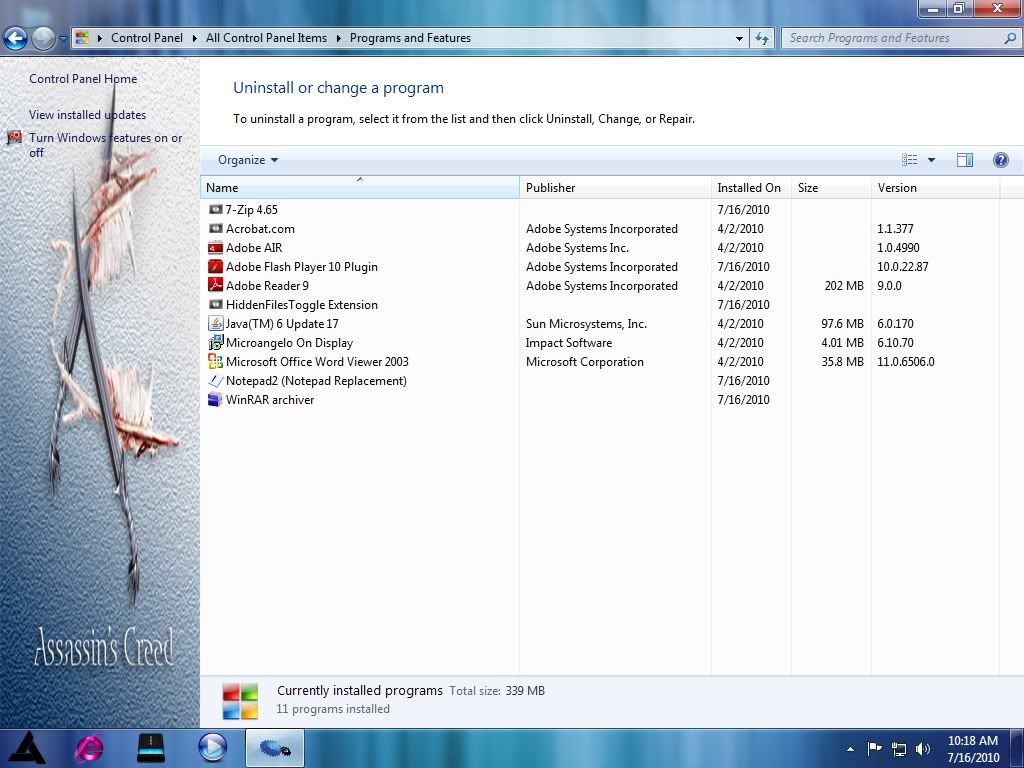1024x768 pixels.
Task: Open the volume speaker tray icon
Action: tap(923, 748)
